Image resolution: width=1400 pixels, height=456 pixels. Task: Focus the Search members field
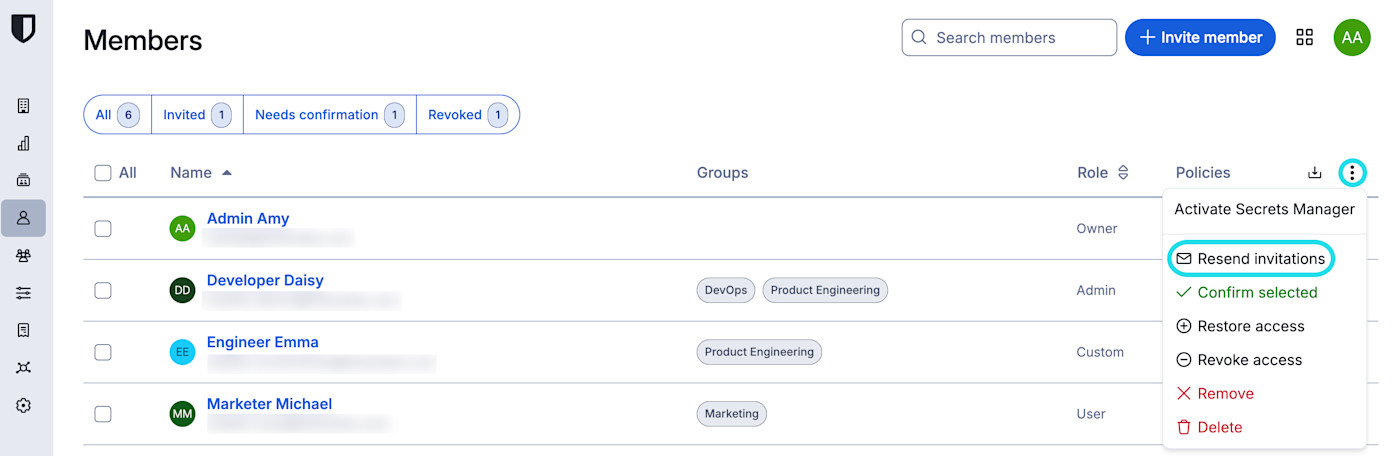coord(1010,38)
